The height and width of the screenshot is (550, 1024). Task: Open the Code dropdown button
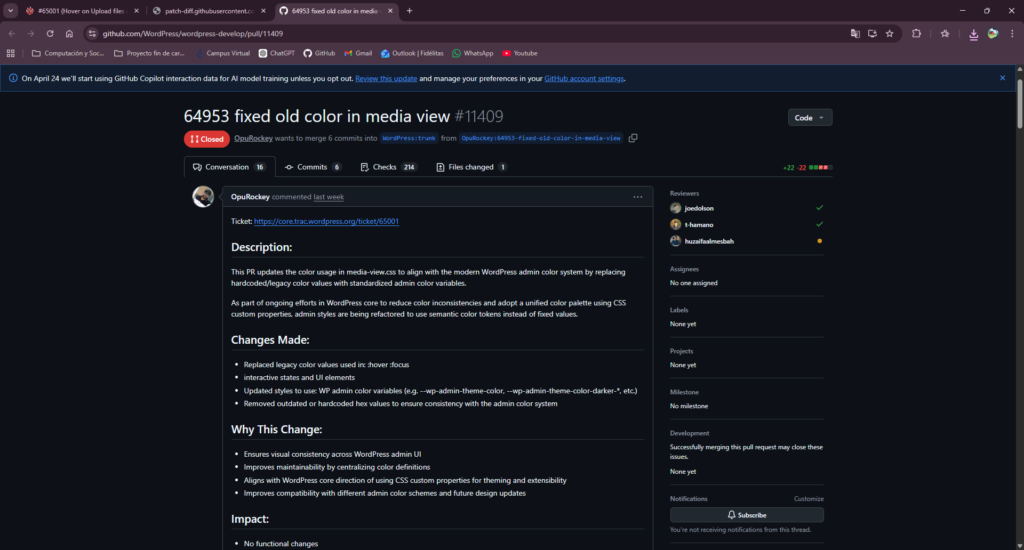[810, 118]
